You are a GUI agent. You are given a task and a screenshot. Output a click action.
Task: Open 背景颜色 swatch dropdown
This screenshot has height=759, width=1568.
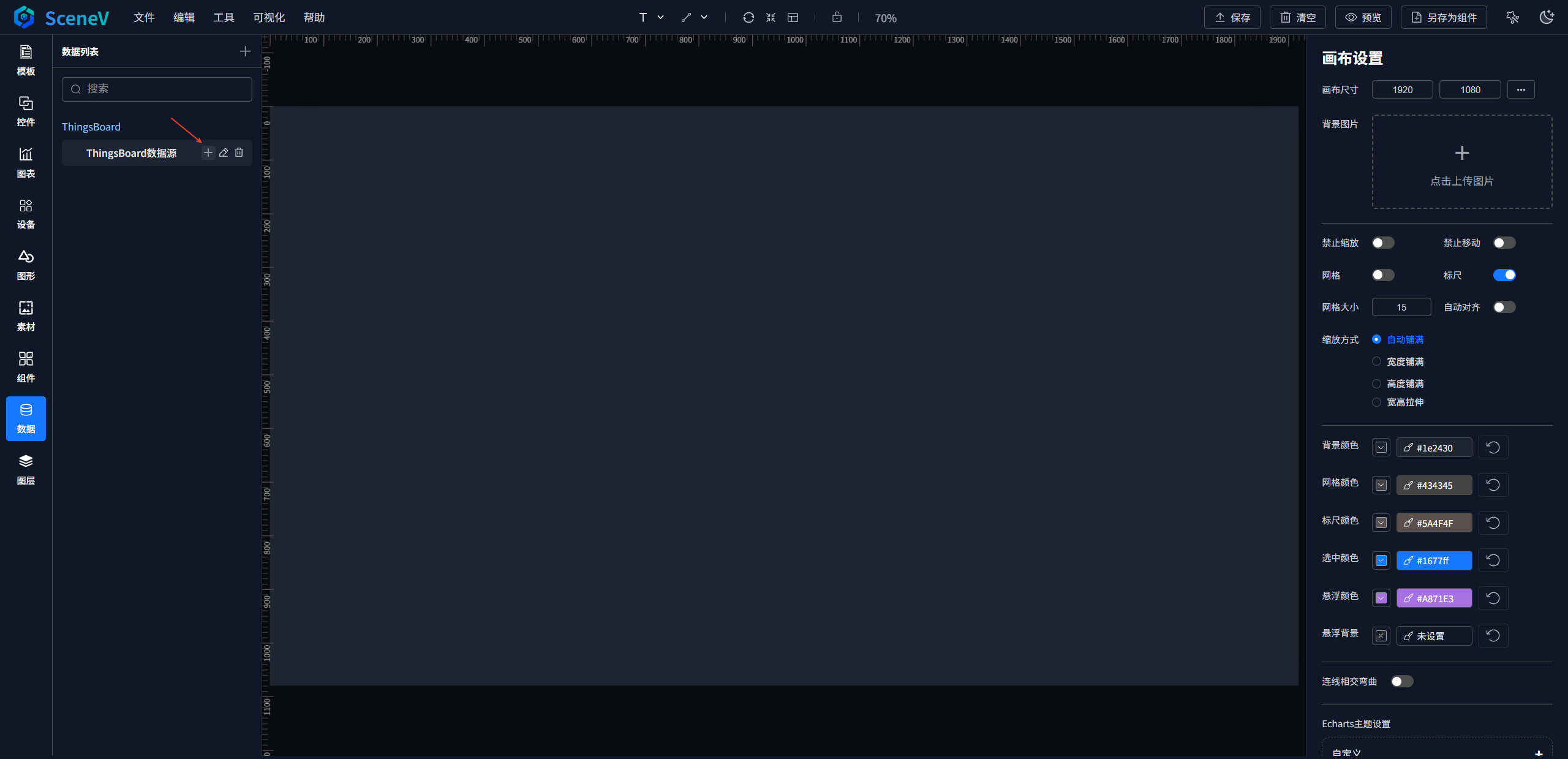1381,448
